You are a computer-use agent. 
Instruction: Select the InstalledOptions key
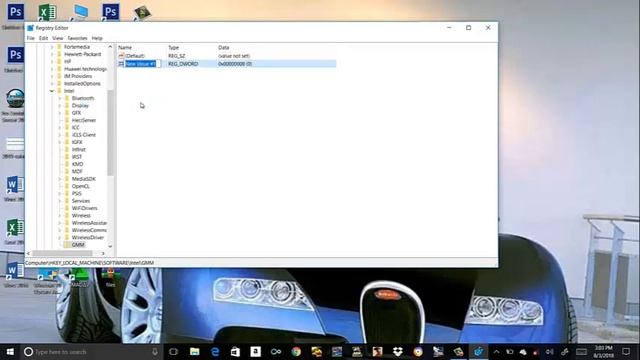[x=82, y=84]
